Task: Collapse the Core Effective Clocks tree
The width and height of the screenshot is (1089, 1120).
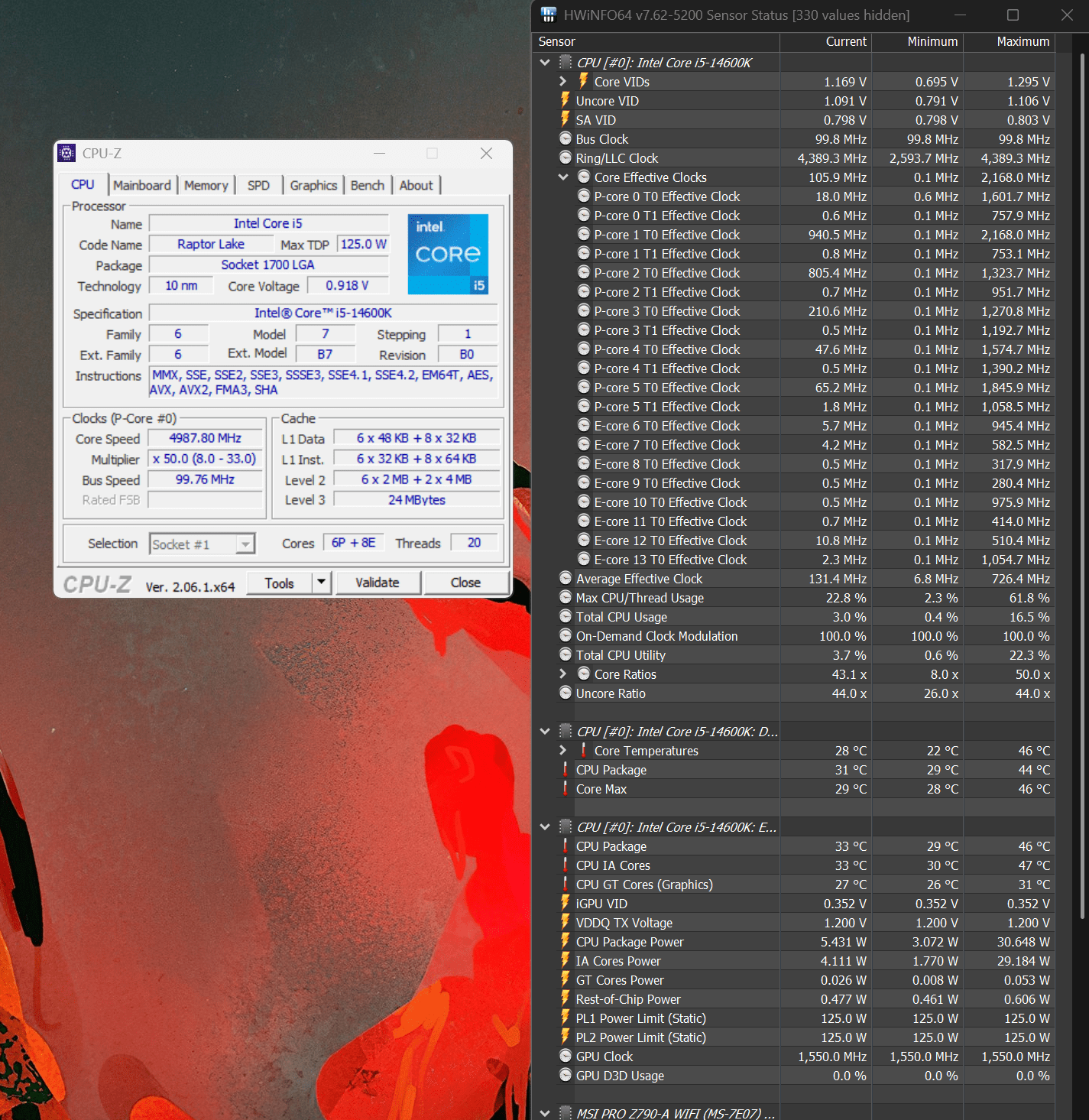Action: (x=563, y=177)
